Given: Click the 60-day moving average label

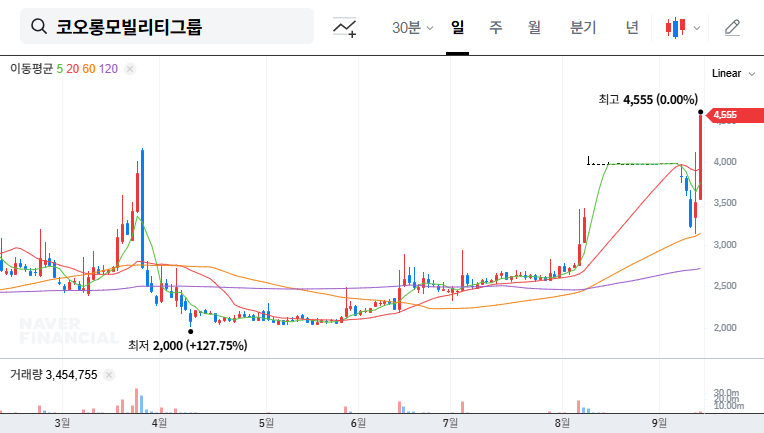Looking at the screenshot, I should pos(89,69).
